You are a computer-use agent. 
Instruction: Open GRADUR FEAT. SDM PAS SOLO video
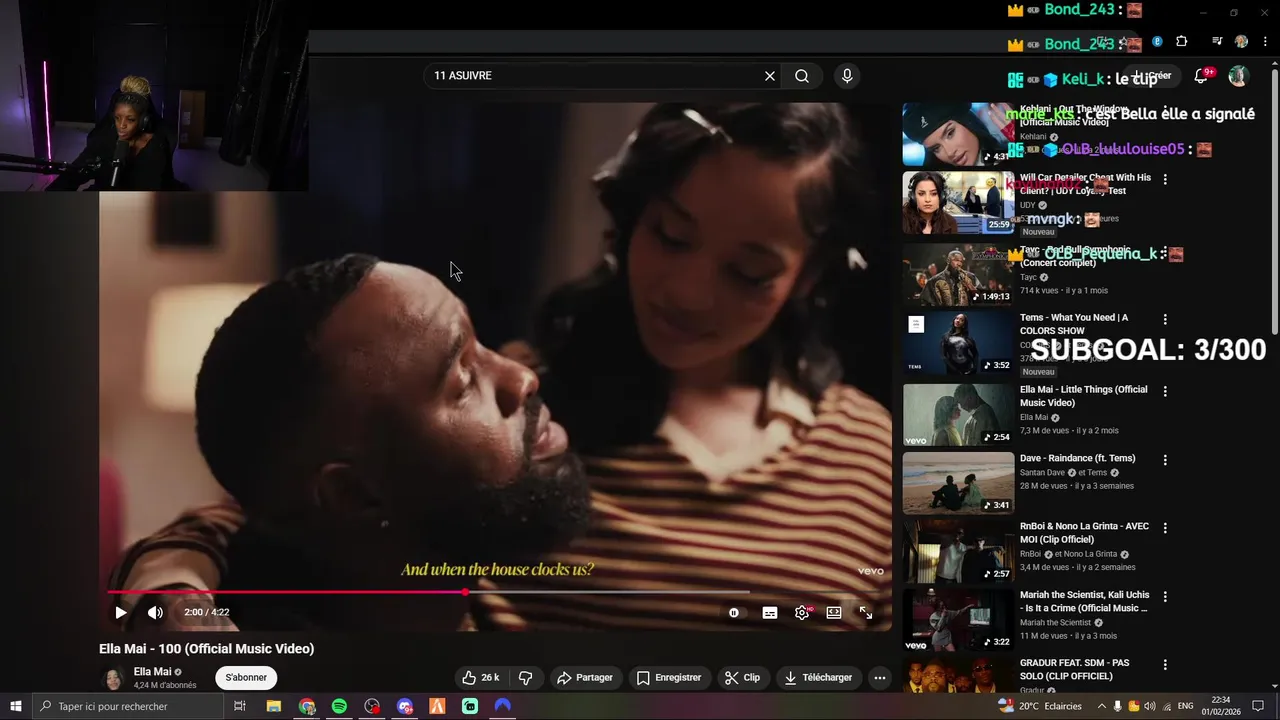click(958, 675)
